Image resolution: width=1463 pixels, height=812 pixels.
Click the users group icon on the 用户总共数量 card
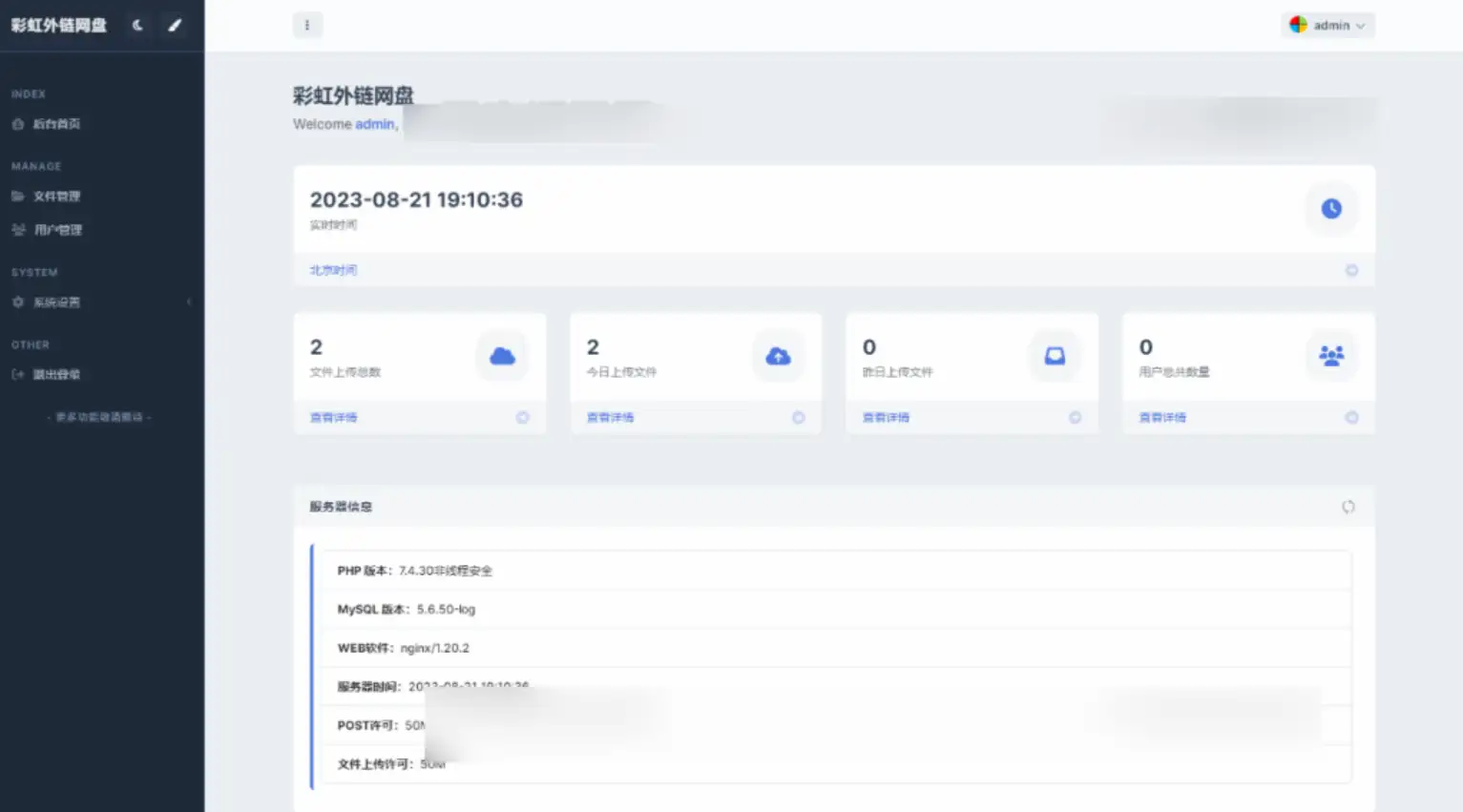pyautogui.click(x=1331, y=356)
